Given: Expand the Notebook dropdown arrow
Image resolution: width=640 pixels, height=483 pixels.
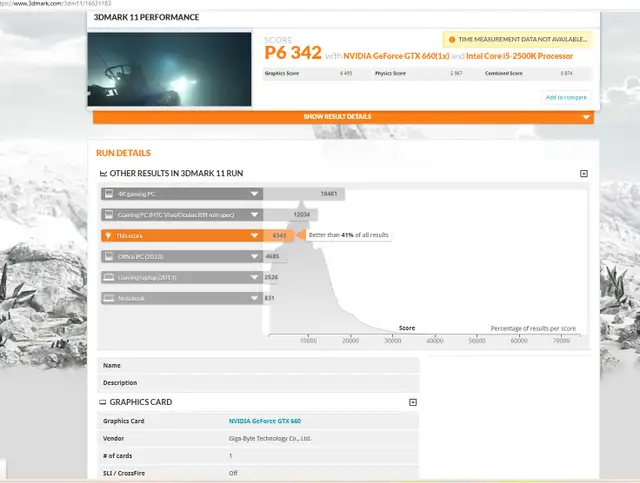Looking at the screenshot, I should point(254,298).
